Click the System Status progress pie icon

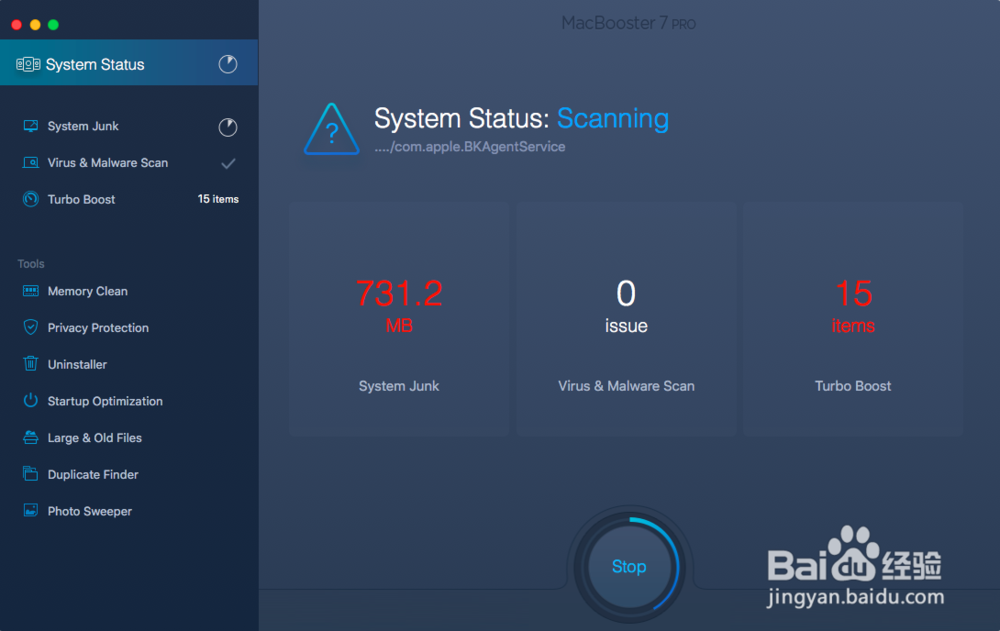228,64
